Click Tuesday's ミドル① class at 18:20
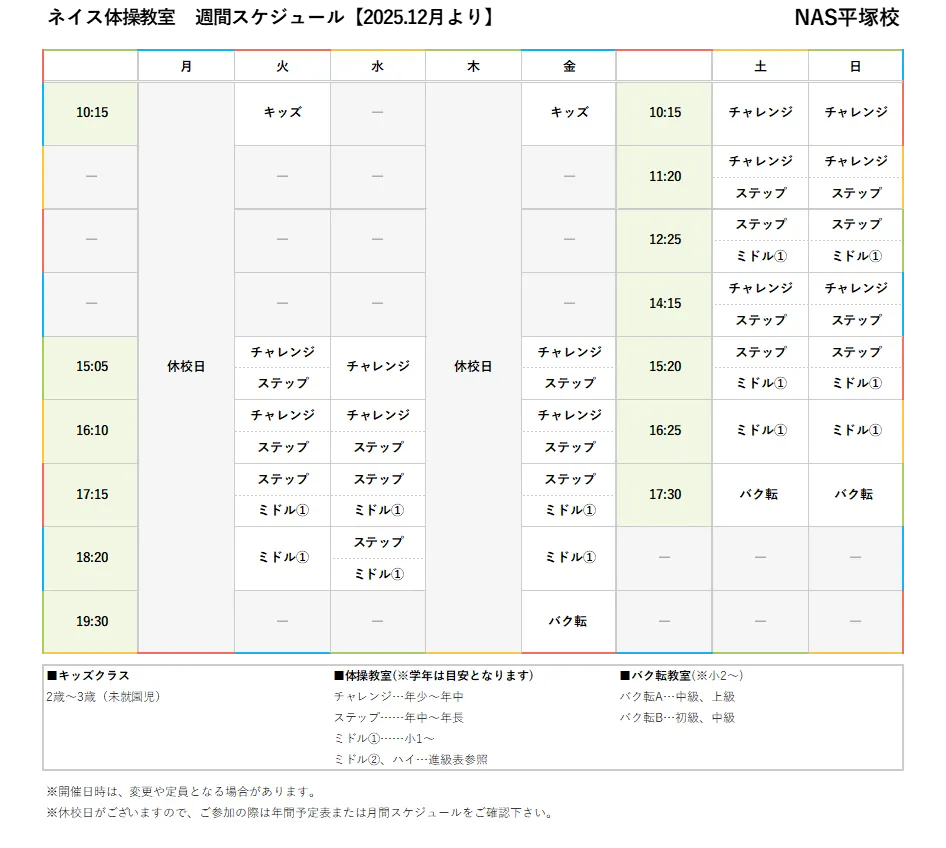Screen dimensions: 946x848 [x=282, y=558]
